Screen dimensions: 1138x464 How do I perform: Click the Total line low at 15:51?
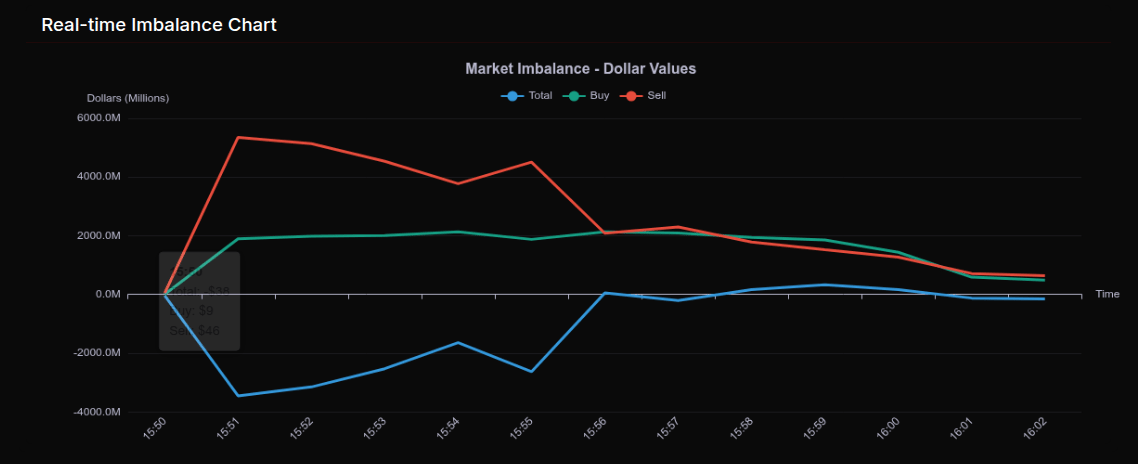(x=239, y=396)
